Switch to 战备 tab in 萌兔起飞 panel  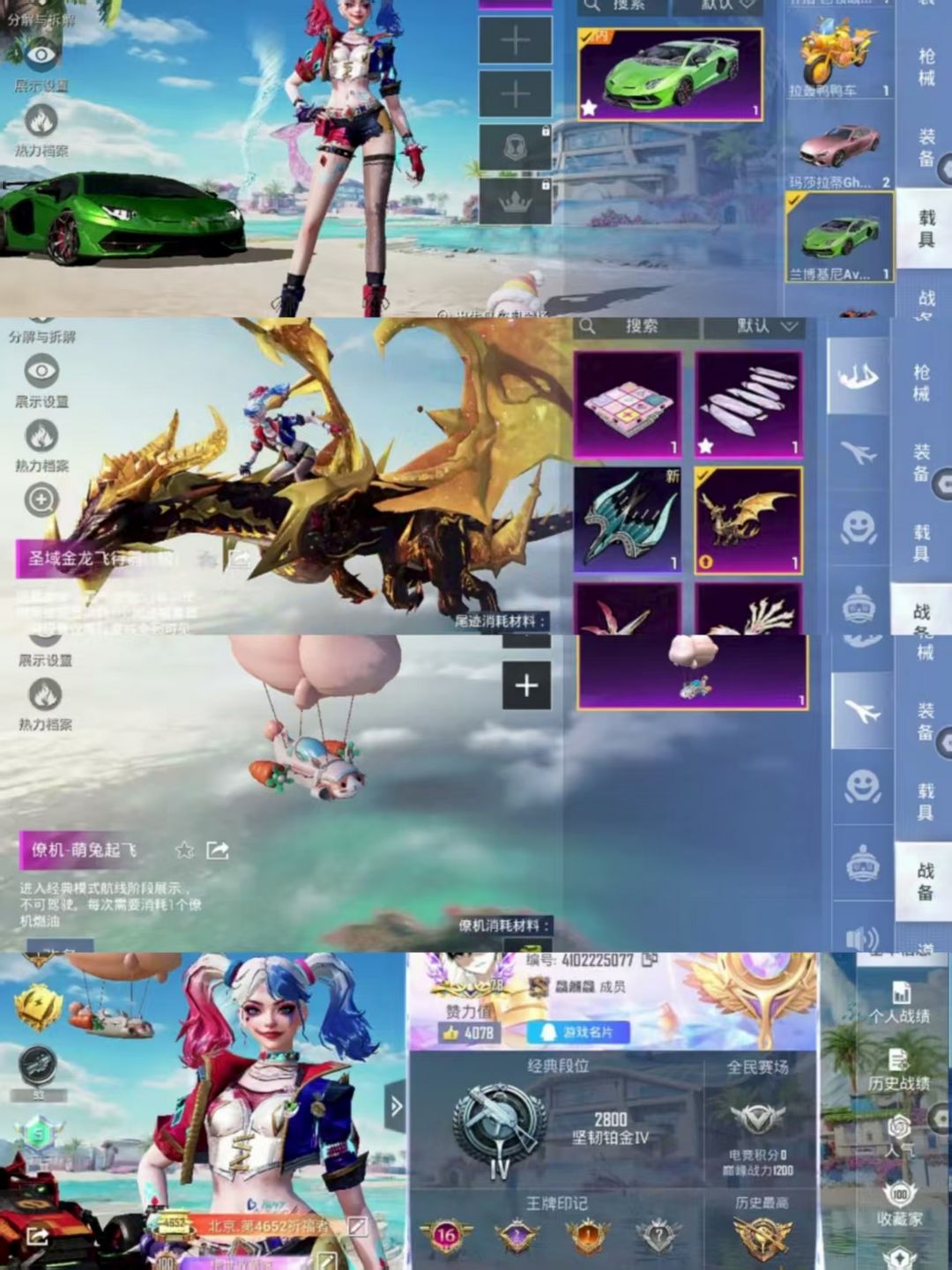tap(925, 880)
